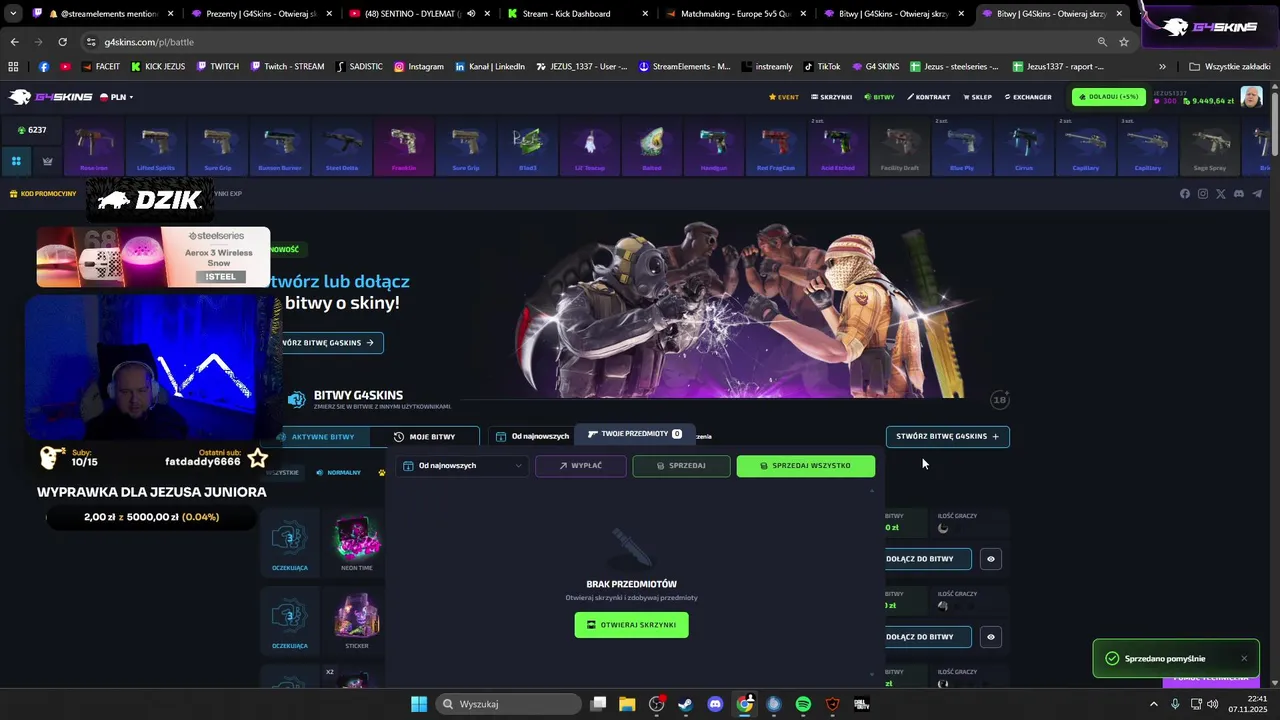Viewport: 1280px width, 720px height.
Task: Click the SPRZEDAJ WSZYSTKO button
Action: click(x=806, y=466)
